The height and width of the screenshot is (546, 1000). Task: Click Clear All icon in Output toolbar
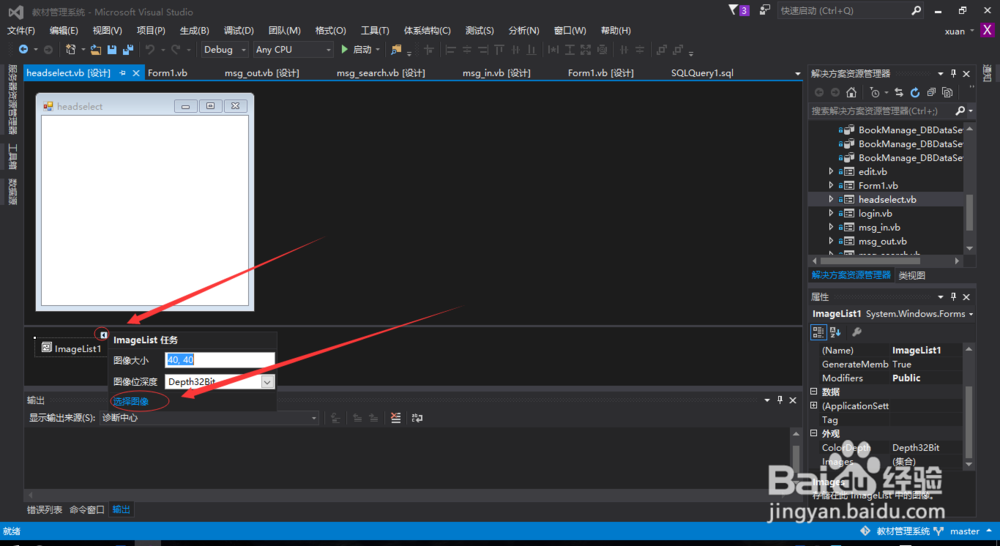tap(396, 418)
